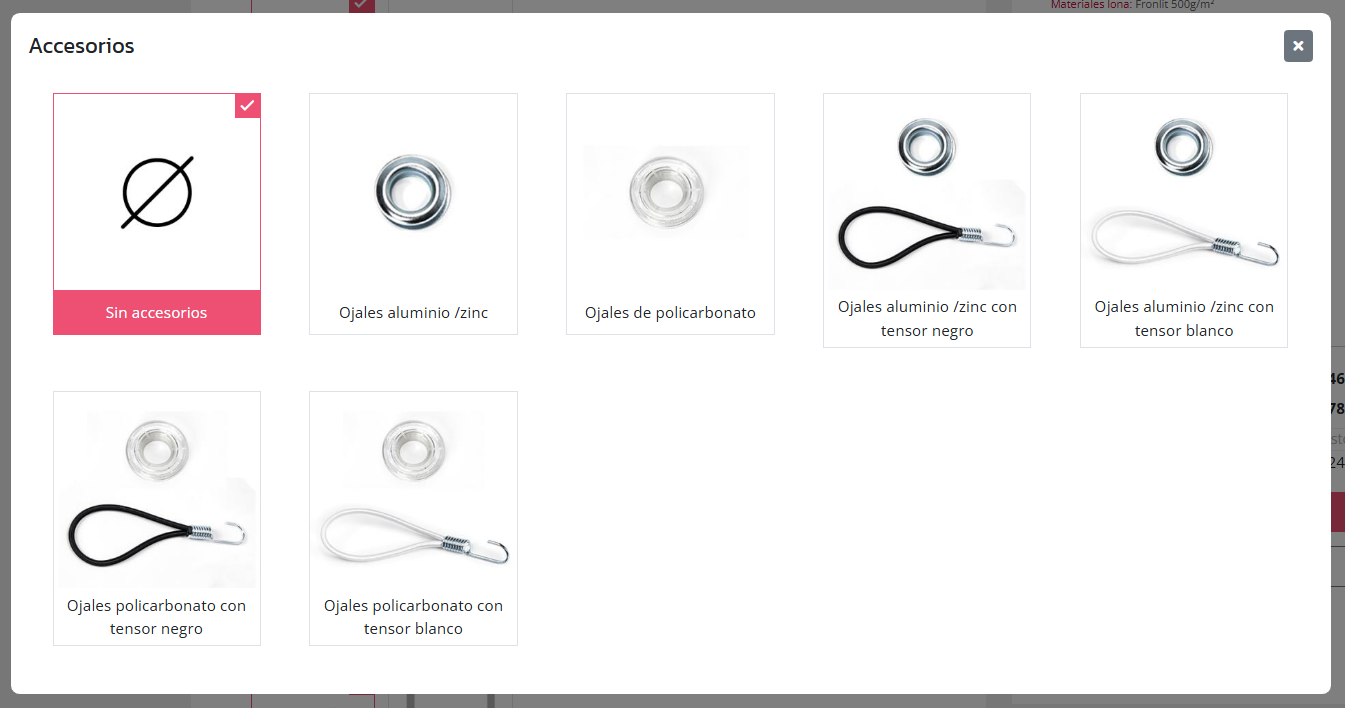Click the black tensor cord under the metal eyelet
Screen dimensions: 1345x708
coord(926,237)
